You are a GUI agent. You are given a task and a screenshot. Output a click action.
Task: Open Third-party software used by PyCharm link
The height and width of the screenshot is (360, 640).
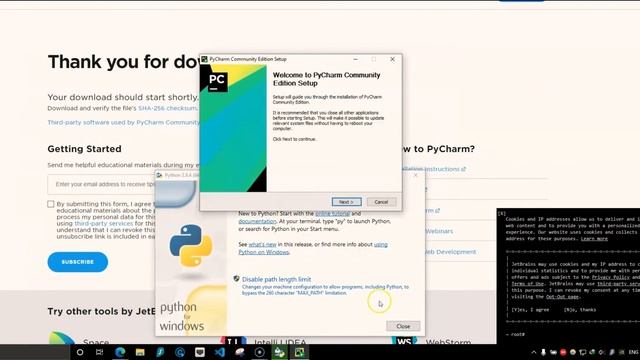pos(123,122)
